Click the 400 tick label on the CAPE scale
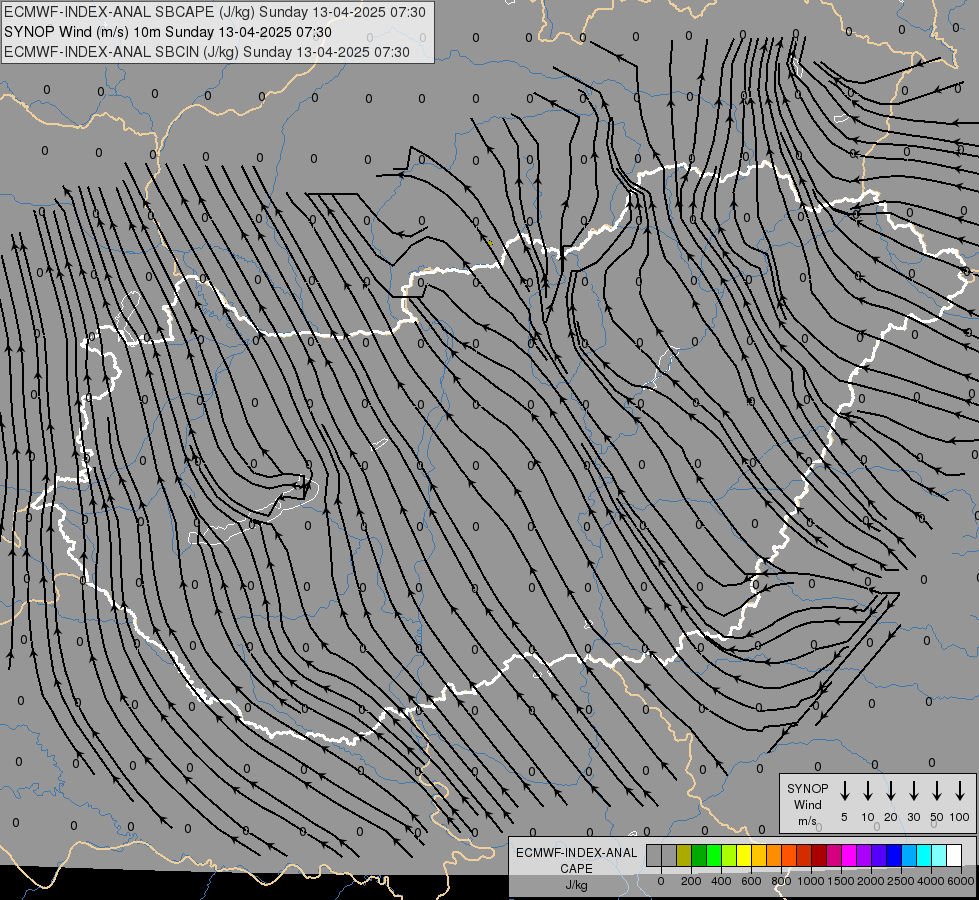Viewport: 979px width, 900px height. coord(721,881)
